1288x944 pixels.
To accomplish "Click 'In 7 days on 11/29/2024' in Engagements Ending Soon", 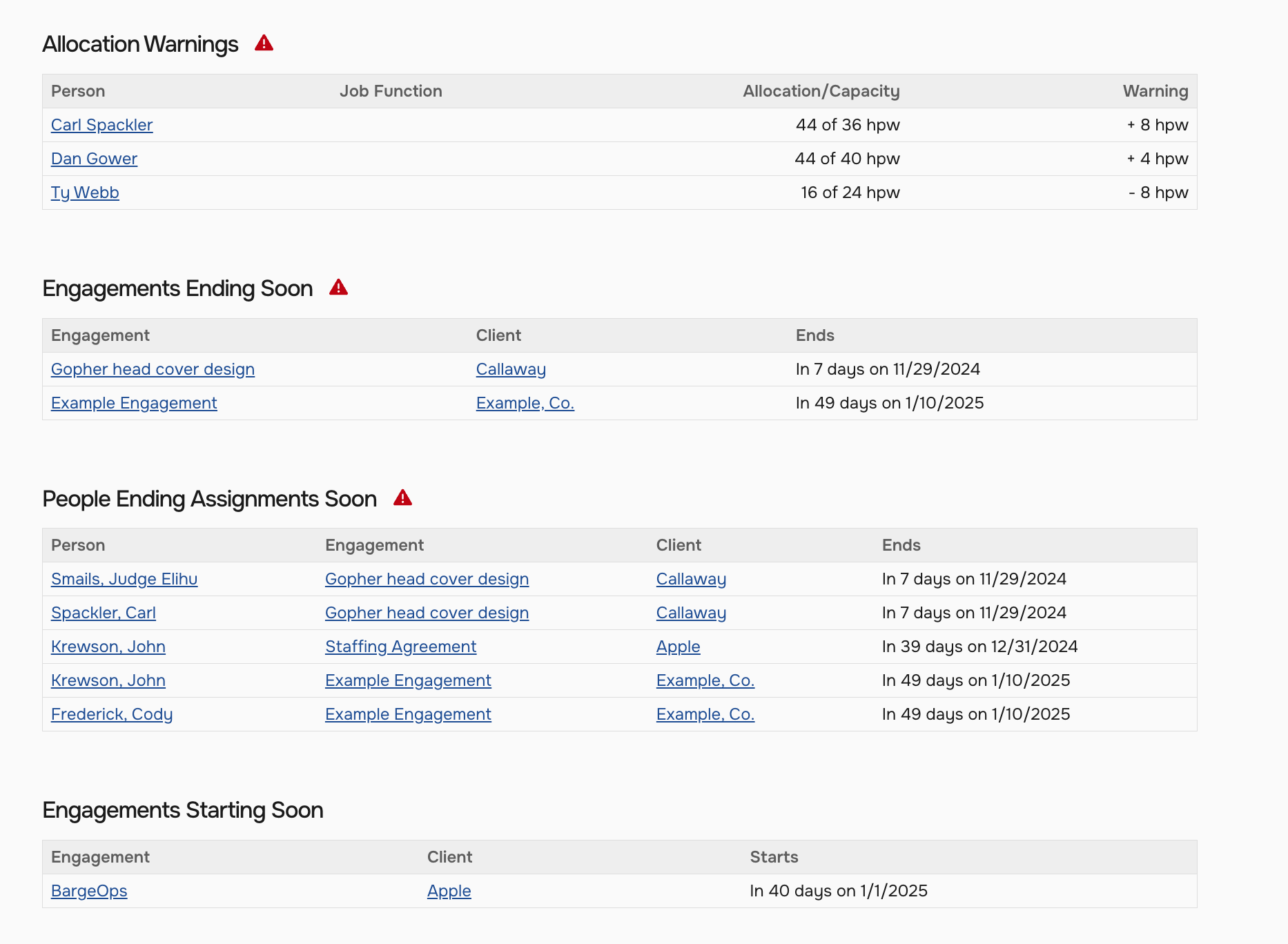I will coord(888,369).
